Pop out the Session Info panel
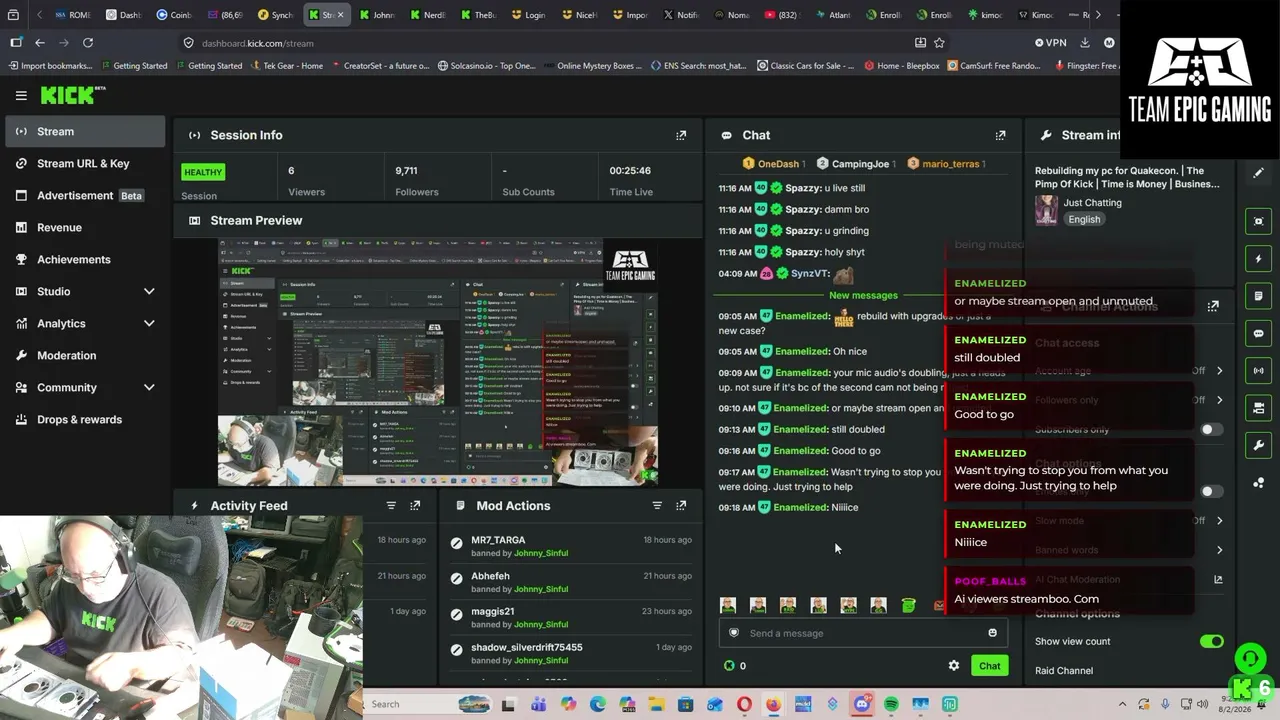 click(681, 135)
